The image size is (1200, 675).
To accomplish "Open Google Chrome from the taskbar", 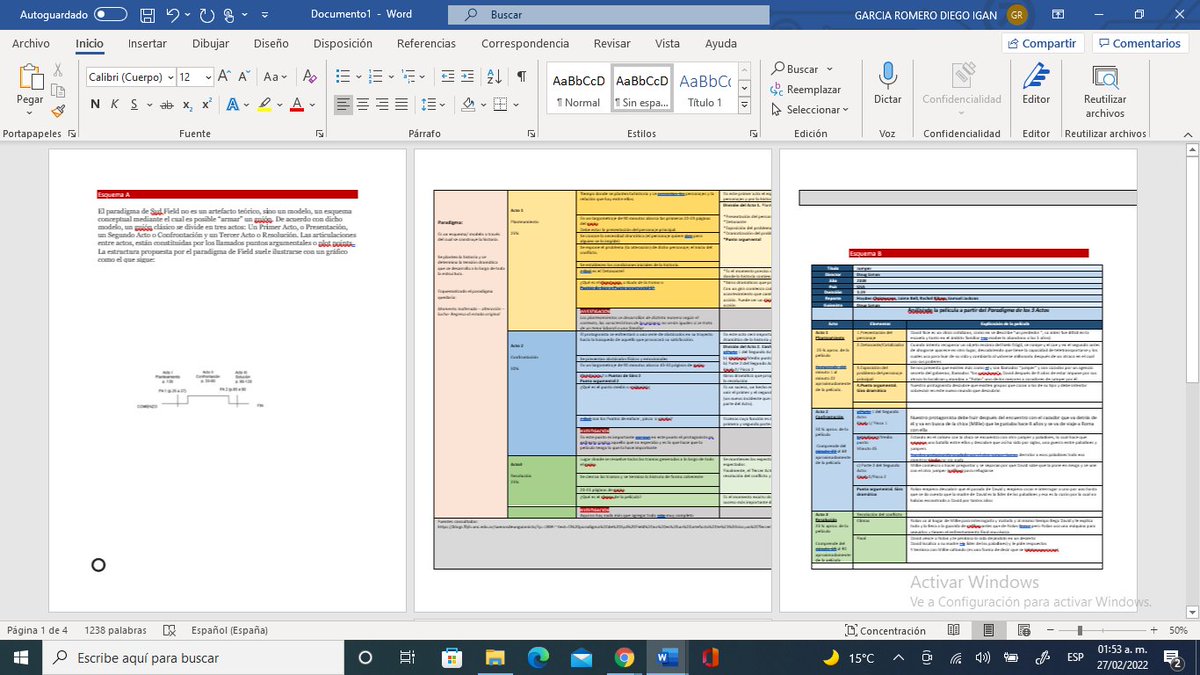I will [x=625, y=657].
